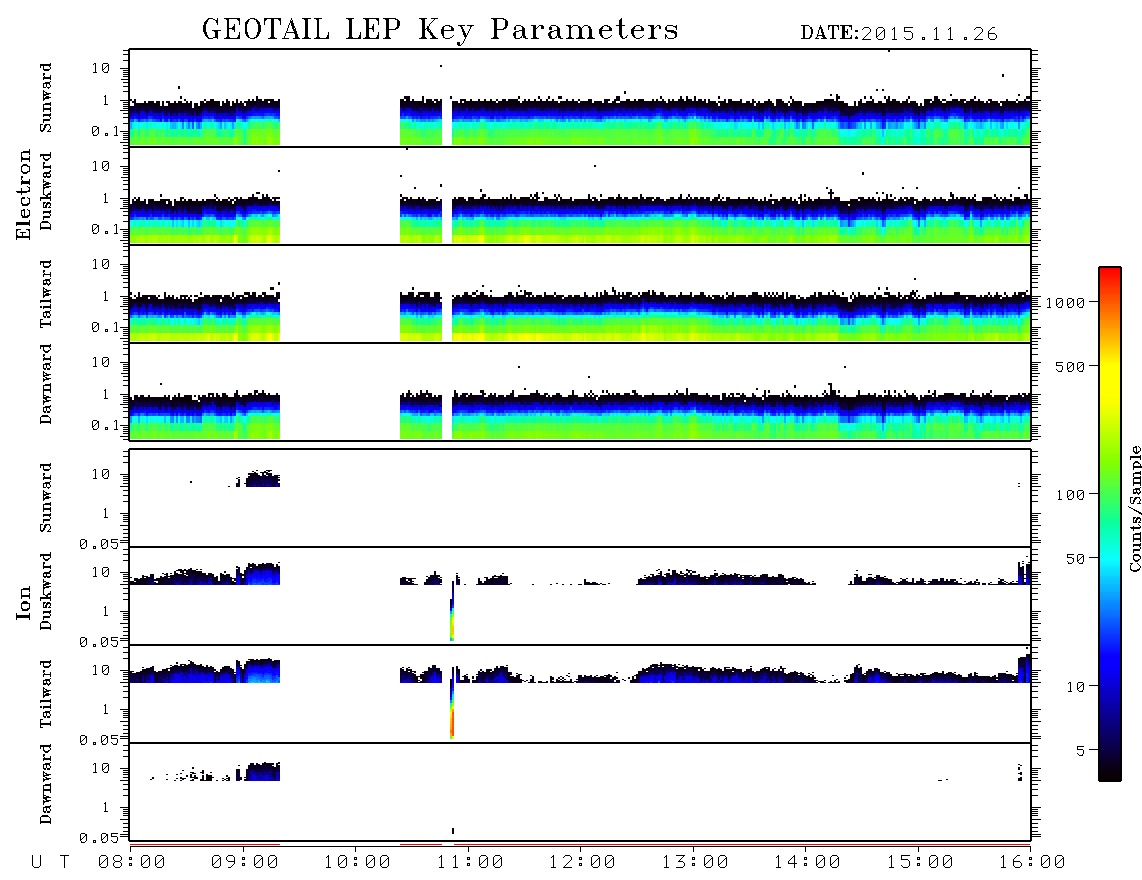Click the Ion Dawnward axis label
The height and width of the screenshot is (880, 1142).
pyautogui.click(x=46, y=784)
